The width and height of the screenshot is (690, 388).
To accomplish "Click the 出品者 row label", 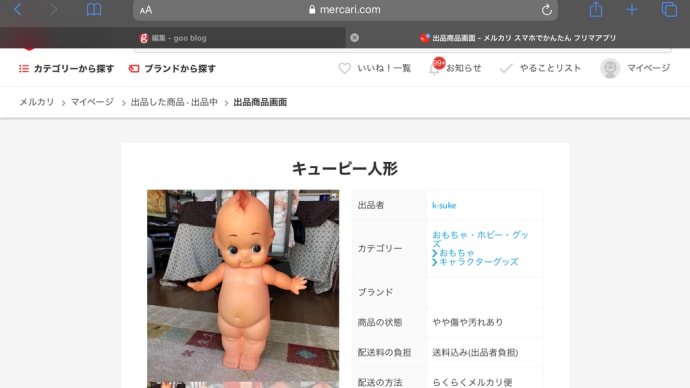I will [x=371, y=205].
